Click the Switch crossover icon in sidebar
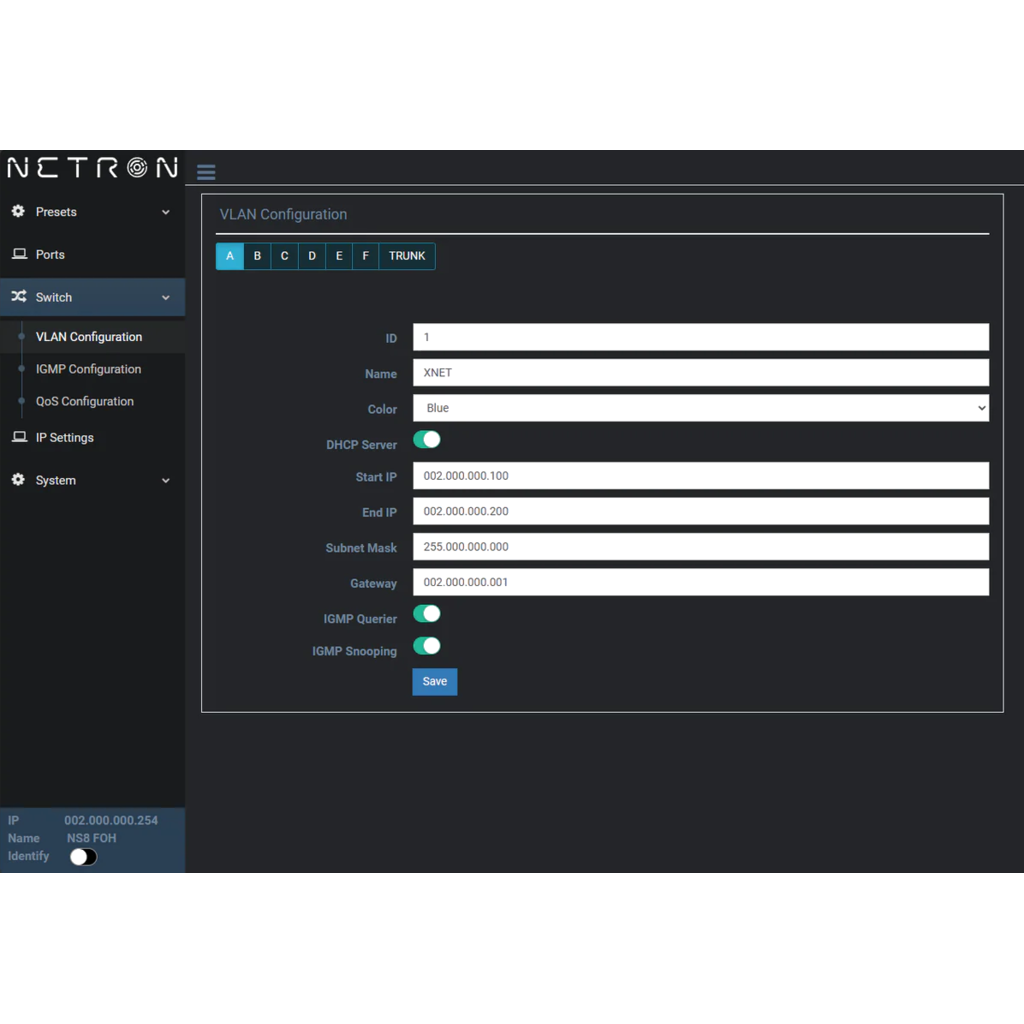 click(x=18, y=297)
